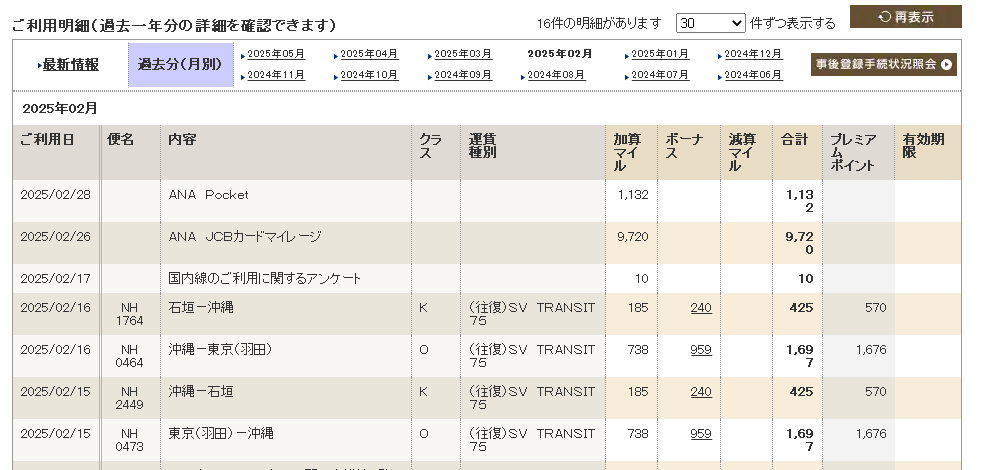Click the 再表示 refresh button
The height and width of the screenshot is (470, 981).
pos(905,17)
